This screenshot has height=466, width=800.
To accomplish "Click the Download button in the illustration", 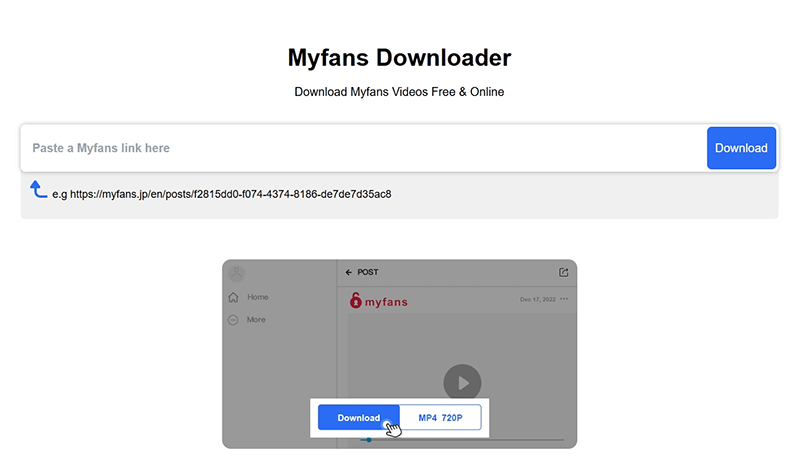I will pos(359,418).
